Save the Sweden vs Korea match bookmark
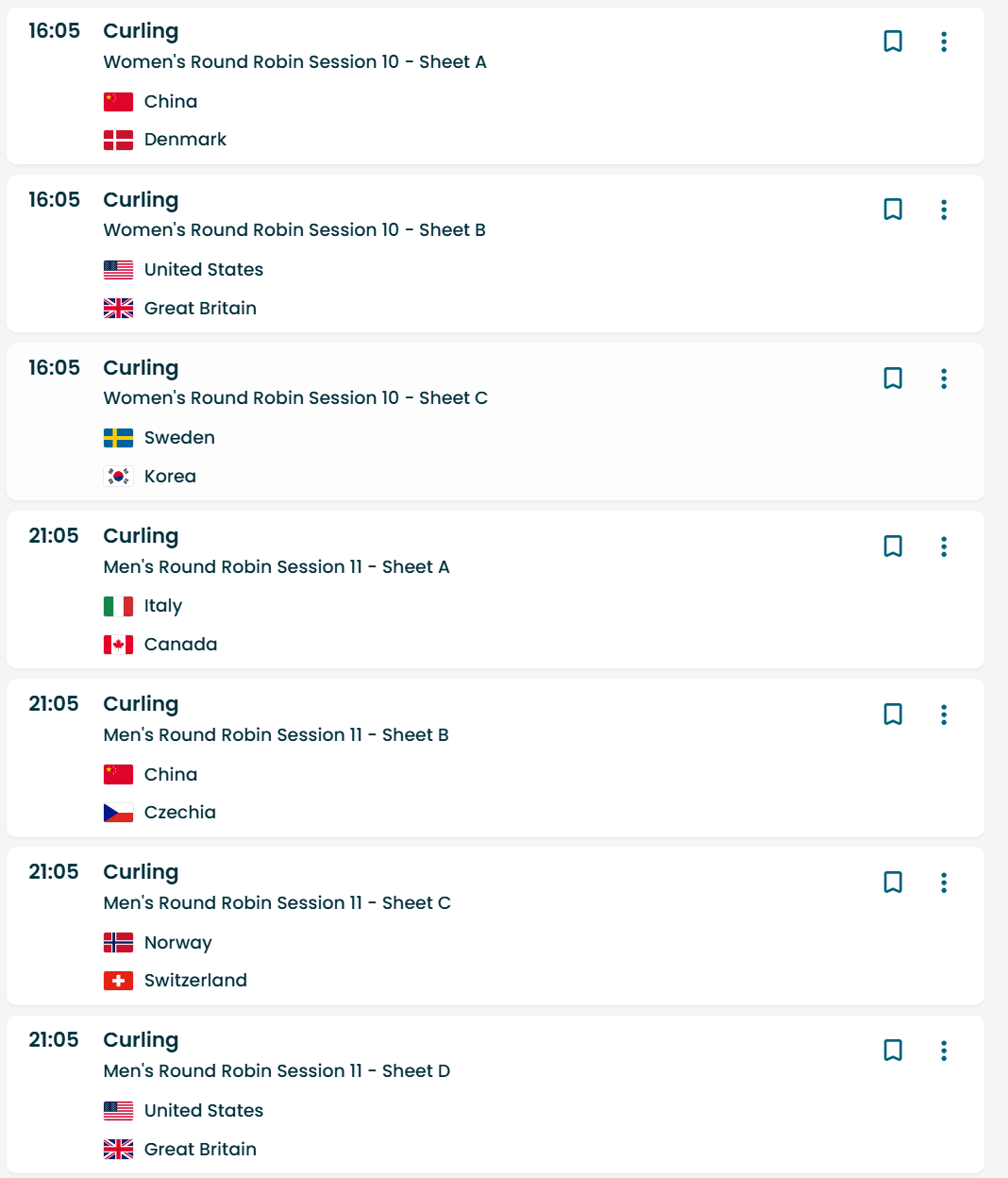The image size is (1008, 1178). [x=892, y=379]
